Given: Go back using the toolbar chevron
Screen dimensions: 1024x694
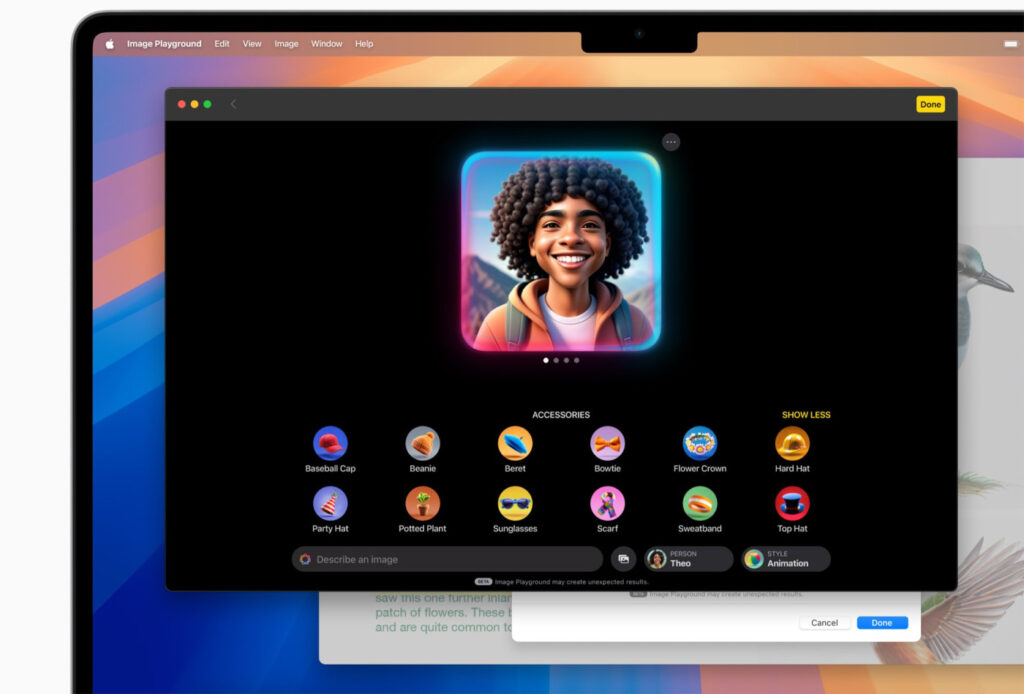Looking at the screenshot, I should click(233, 104).
